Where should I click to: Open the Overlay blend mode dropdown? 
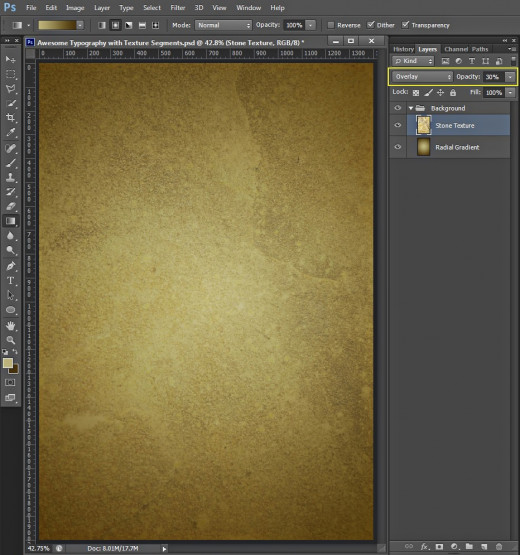tap(422, 76)
